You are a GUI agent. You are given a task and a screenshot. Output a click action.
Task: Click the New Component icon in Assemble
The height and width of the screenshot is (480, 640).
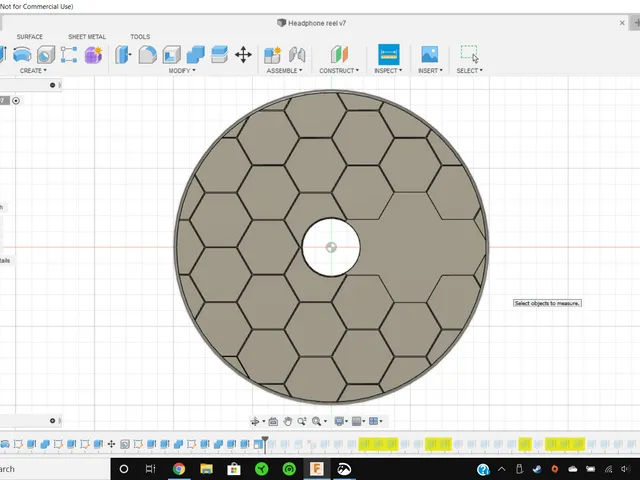[x=272, y=55]
